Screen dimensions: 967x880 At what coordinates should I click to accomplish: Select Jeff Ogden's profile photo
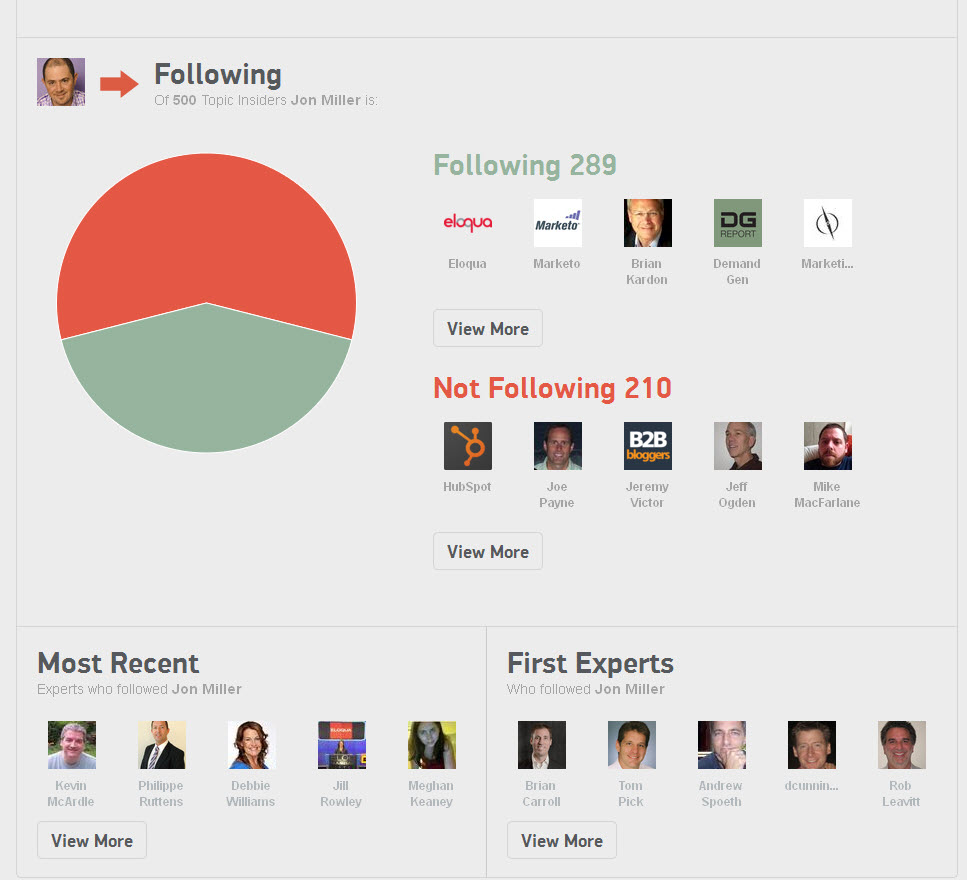[x=737, y=446]
